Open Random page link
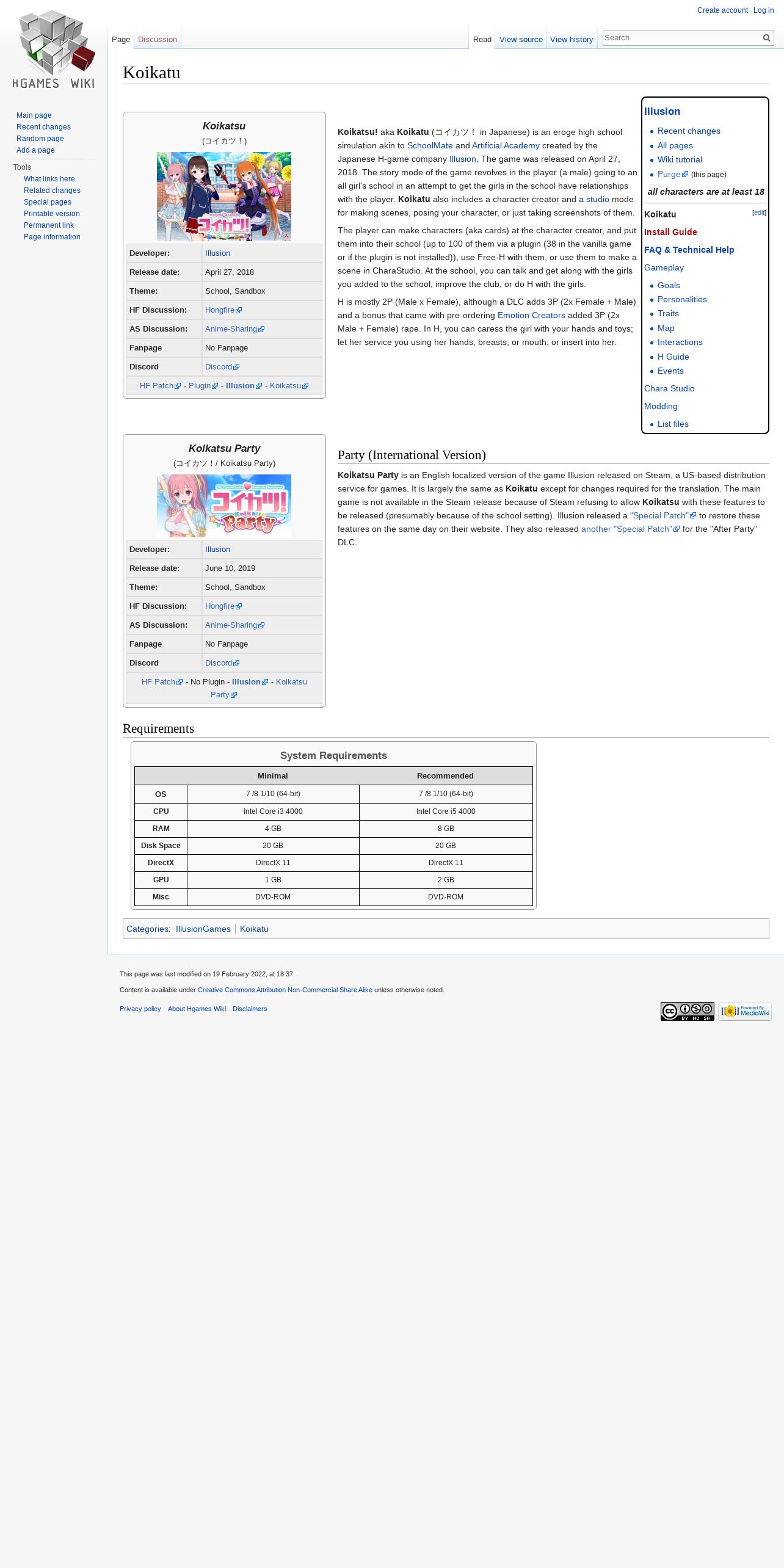 40,139
